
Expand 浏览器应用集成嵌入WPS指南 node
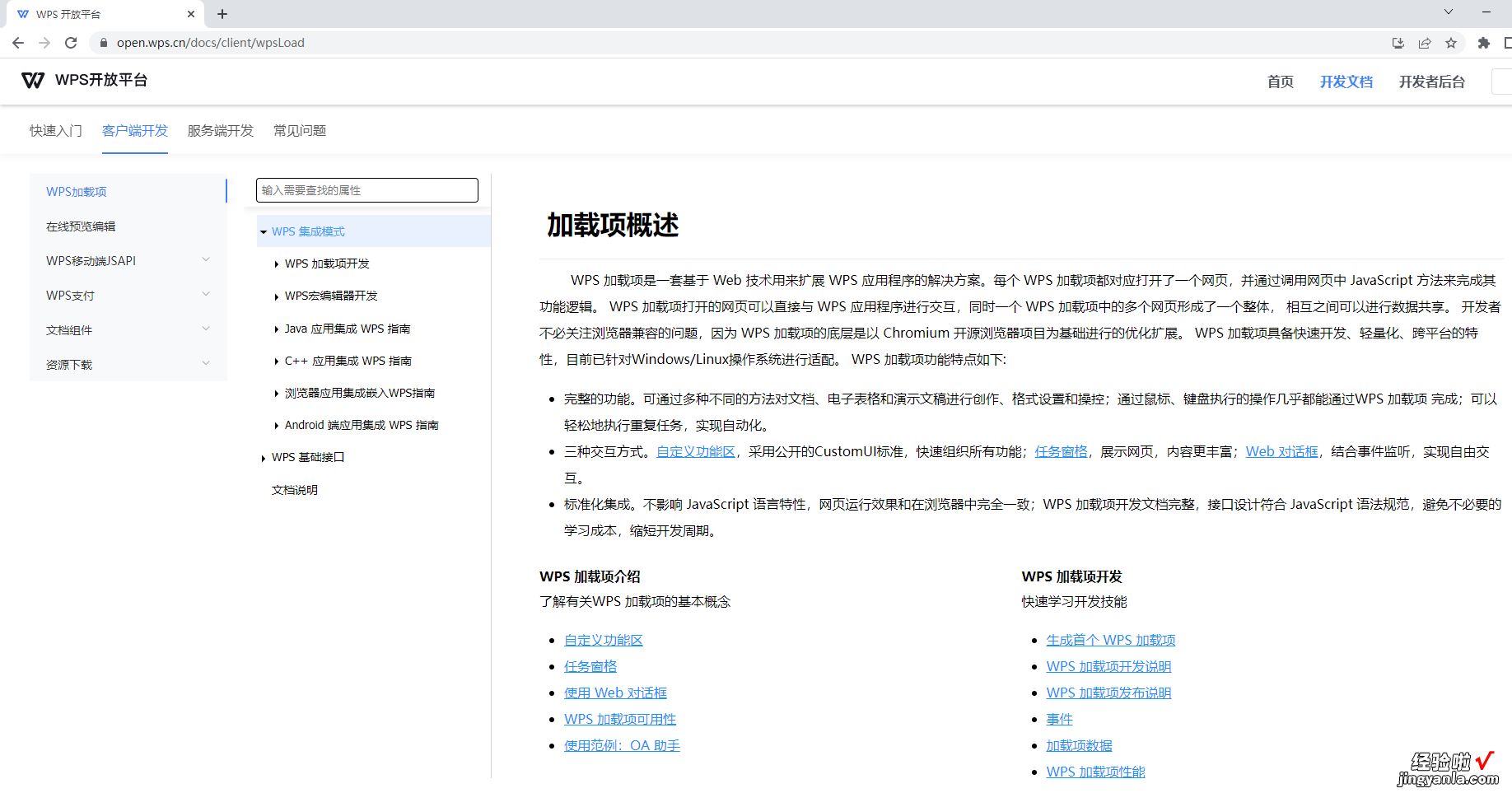[x=276, y=394]
